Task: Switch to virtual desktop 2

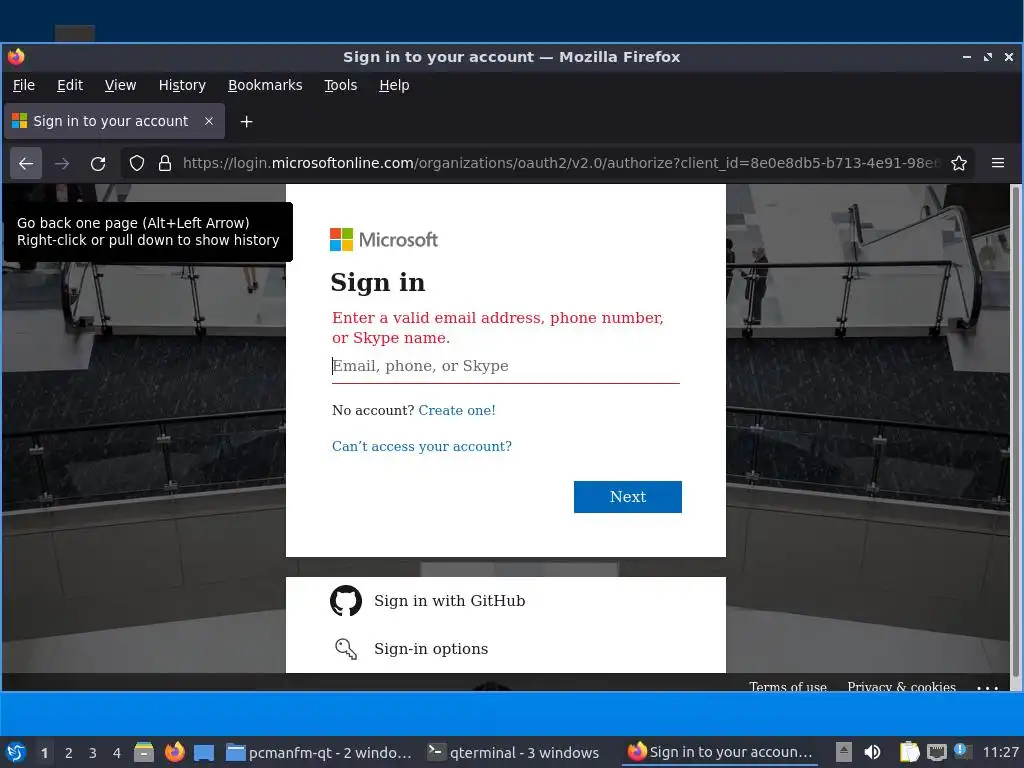Action: 69,753
